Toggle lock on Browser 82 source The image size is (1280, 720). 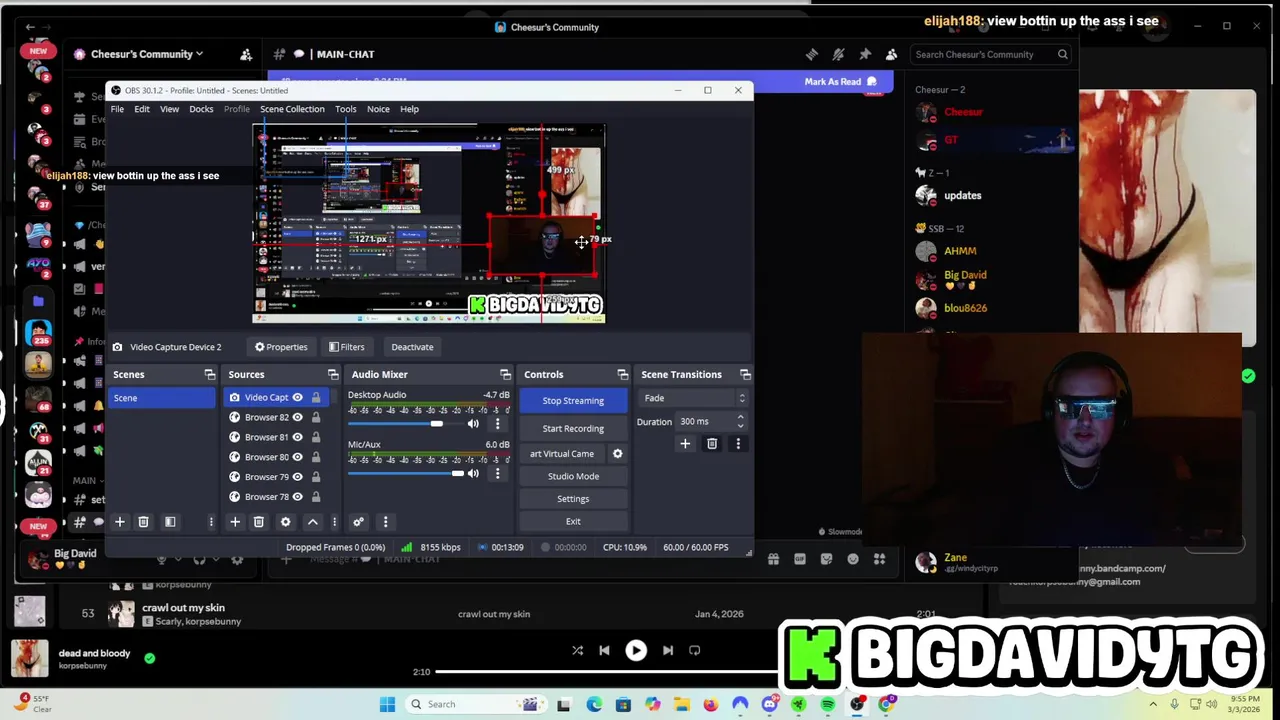316,418
